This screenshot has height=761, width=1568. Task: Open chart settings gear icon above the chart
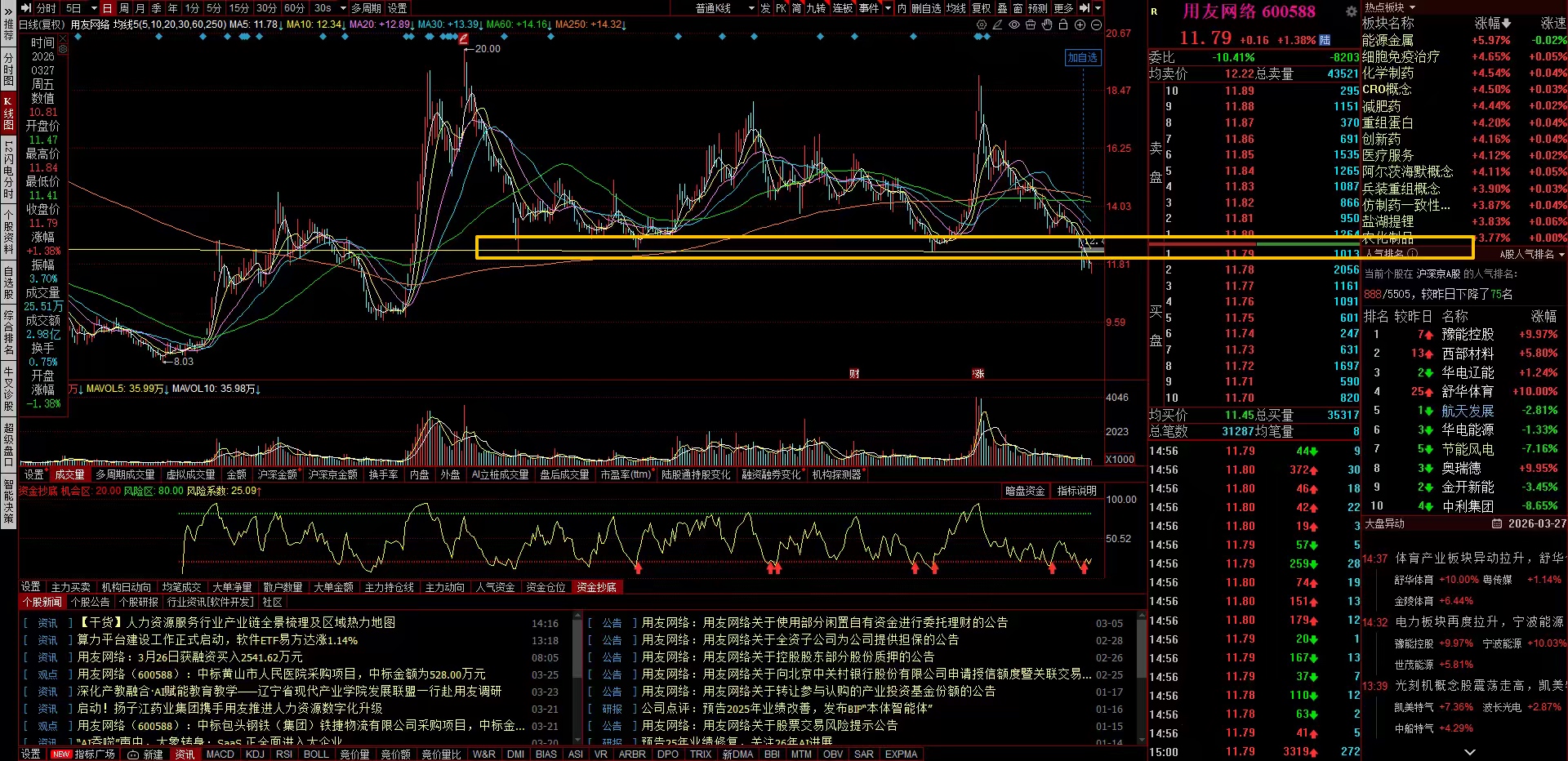pos(981,24)
